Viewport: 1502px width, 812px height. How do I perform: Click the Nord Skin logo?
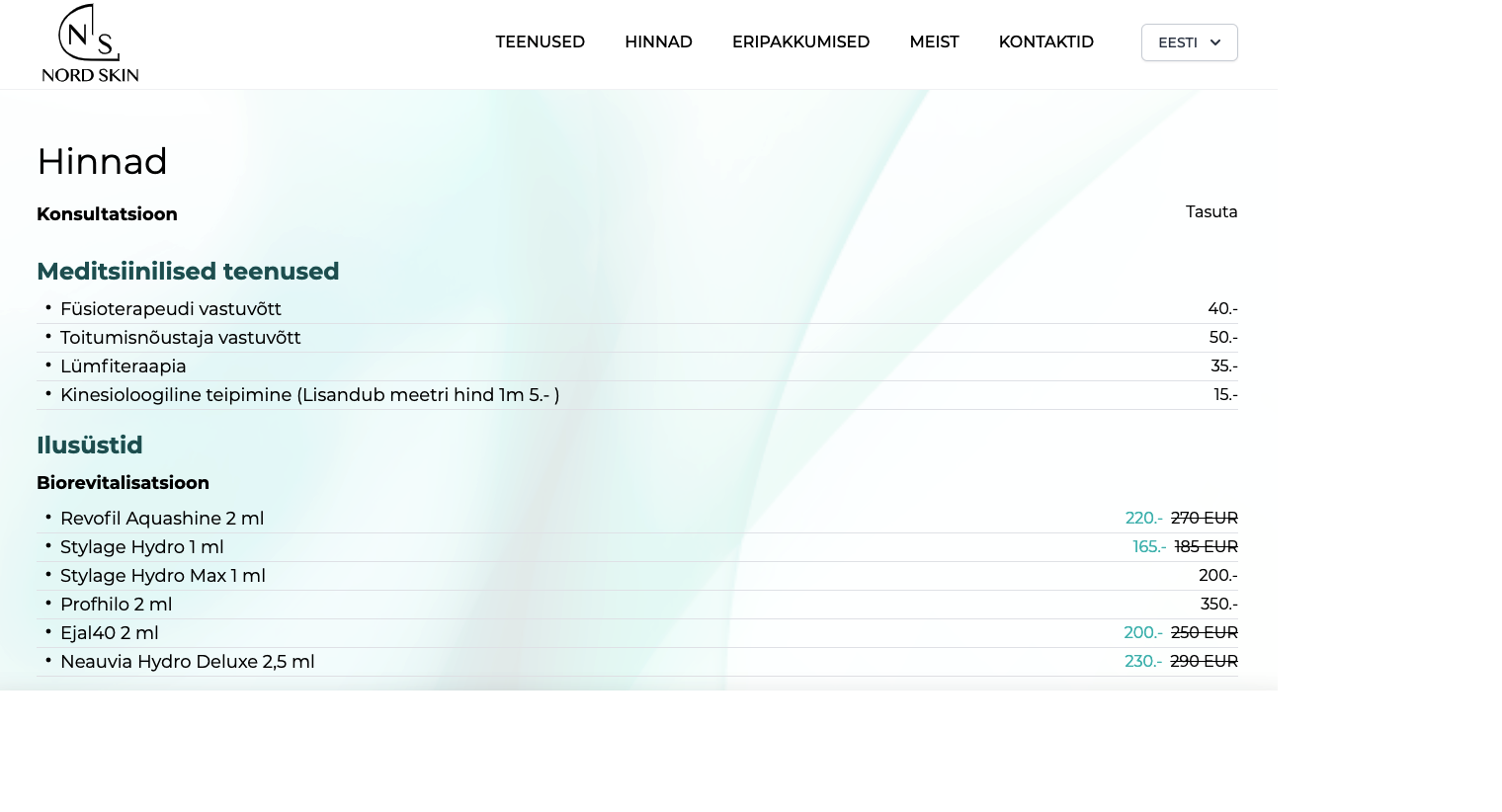(x=90, y=43)
